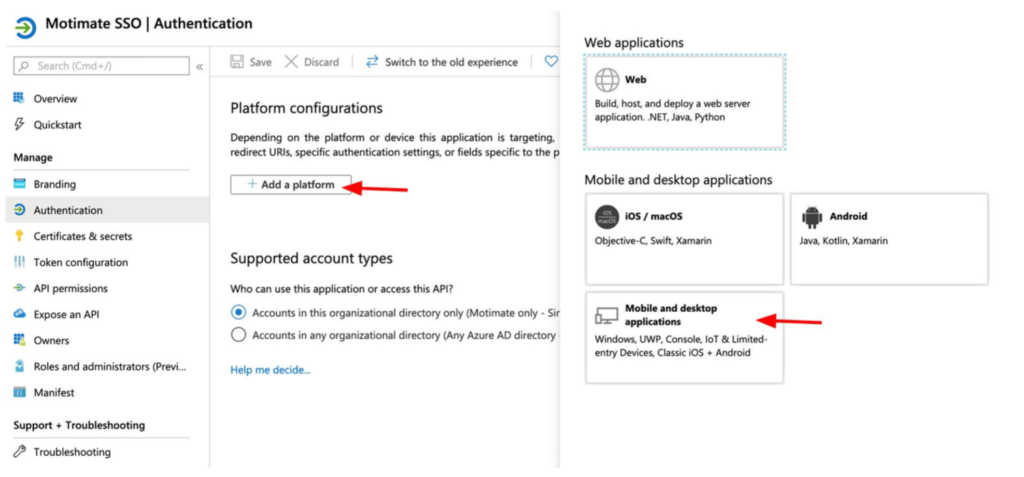
Task: Click Save in the toolbar
Action: tap(251, 62)
